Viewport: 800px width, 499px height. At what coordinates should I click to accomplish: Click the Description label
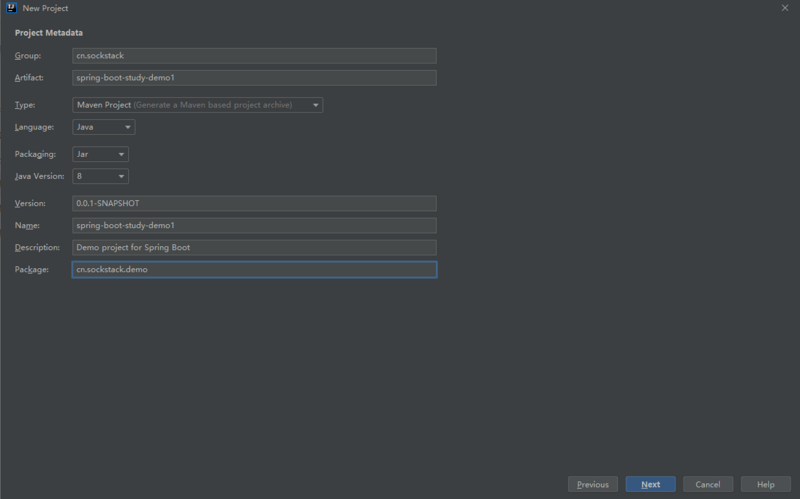(37, 247)
